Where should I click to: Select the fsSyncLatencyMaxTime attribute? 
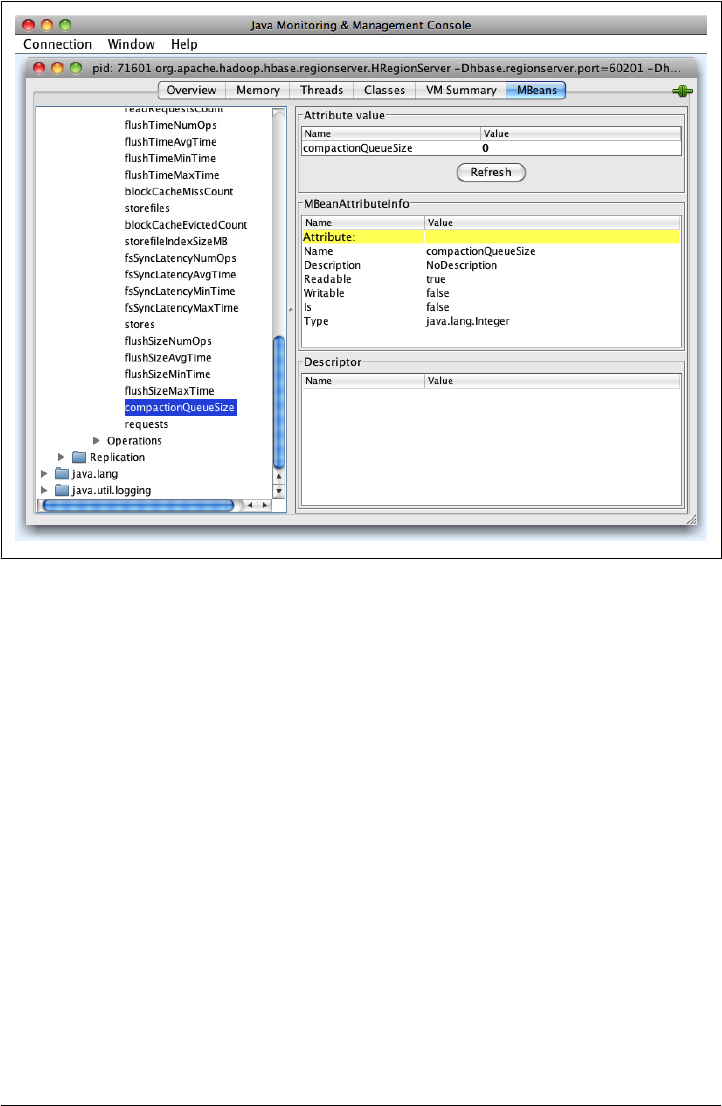pos(182,308)
